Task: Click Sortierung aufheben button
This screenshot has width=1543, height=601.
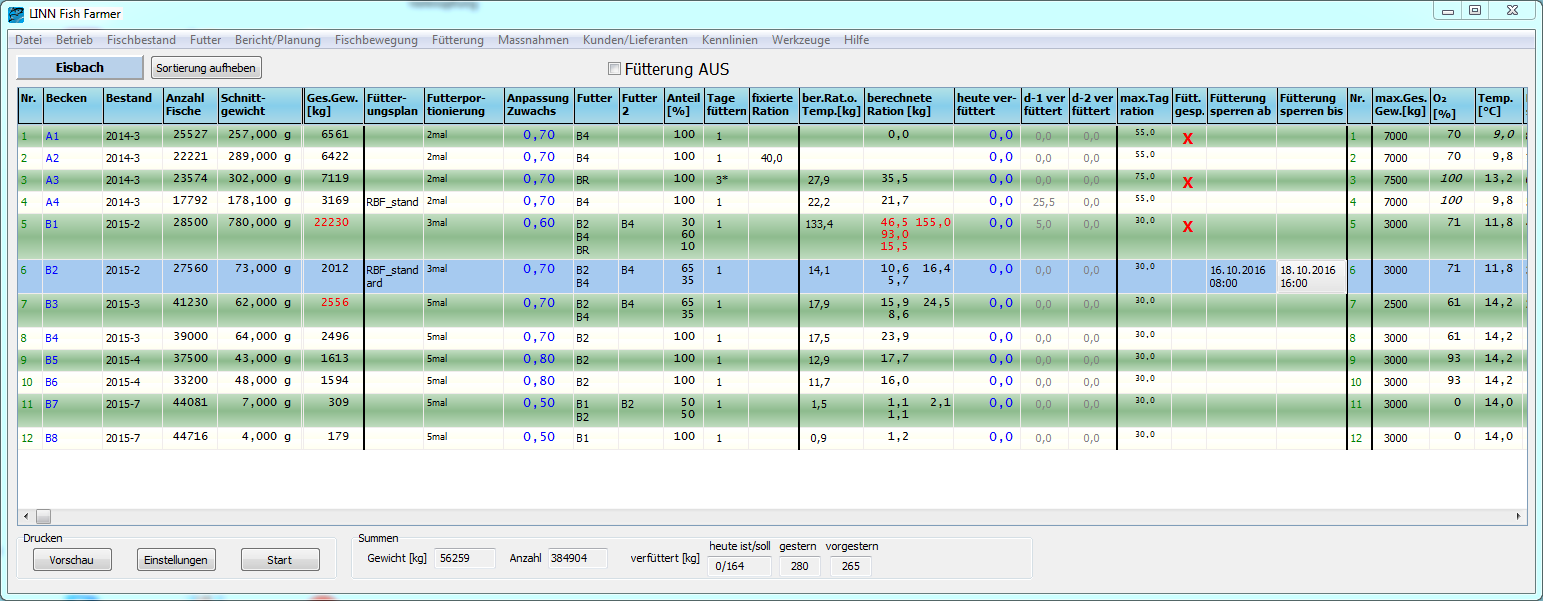Action: pos(206,67)
